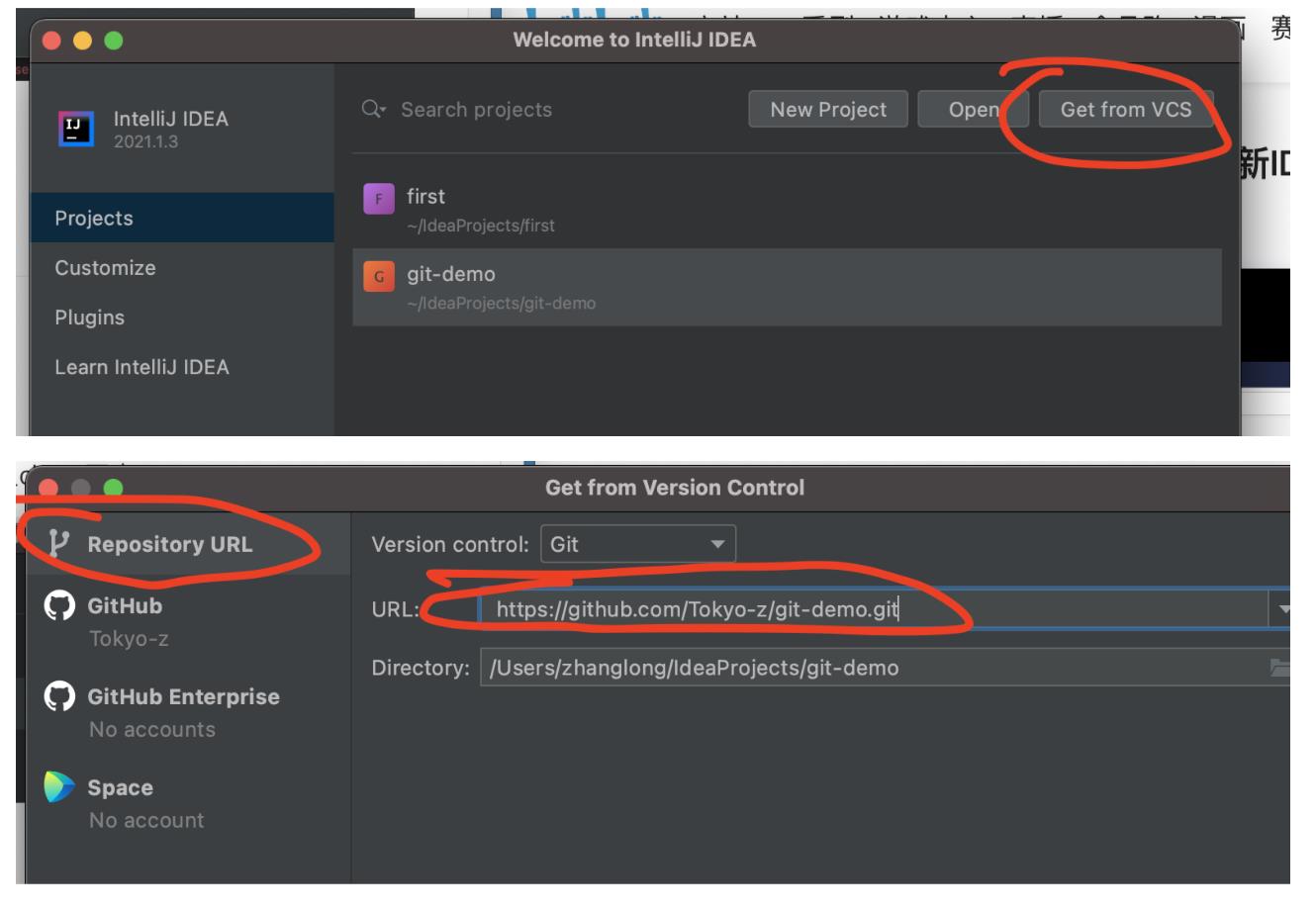Go to the Plugins section
This screenshot has width=1316, height=910.
(182, 317)
